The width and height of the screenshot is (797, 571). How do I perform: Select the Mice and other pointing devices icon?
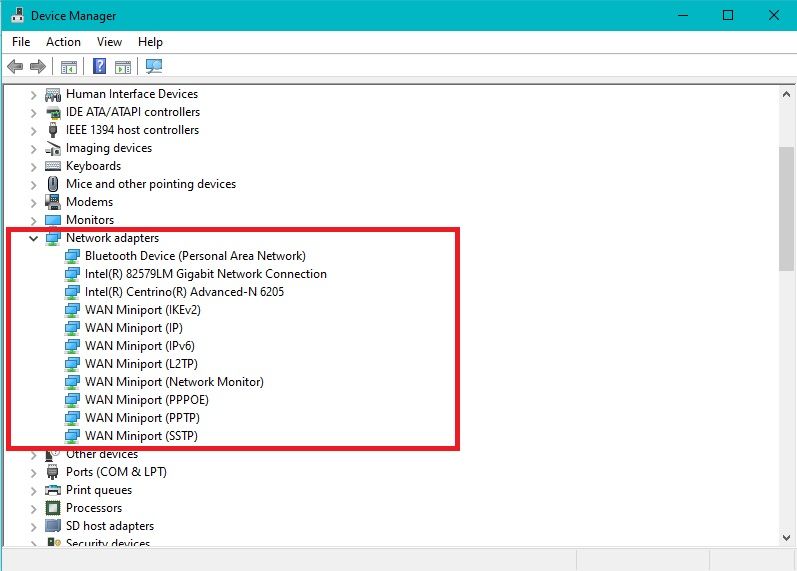point(53,184)
